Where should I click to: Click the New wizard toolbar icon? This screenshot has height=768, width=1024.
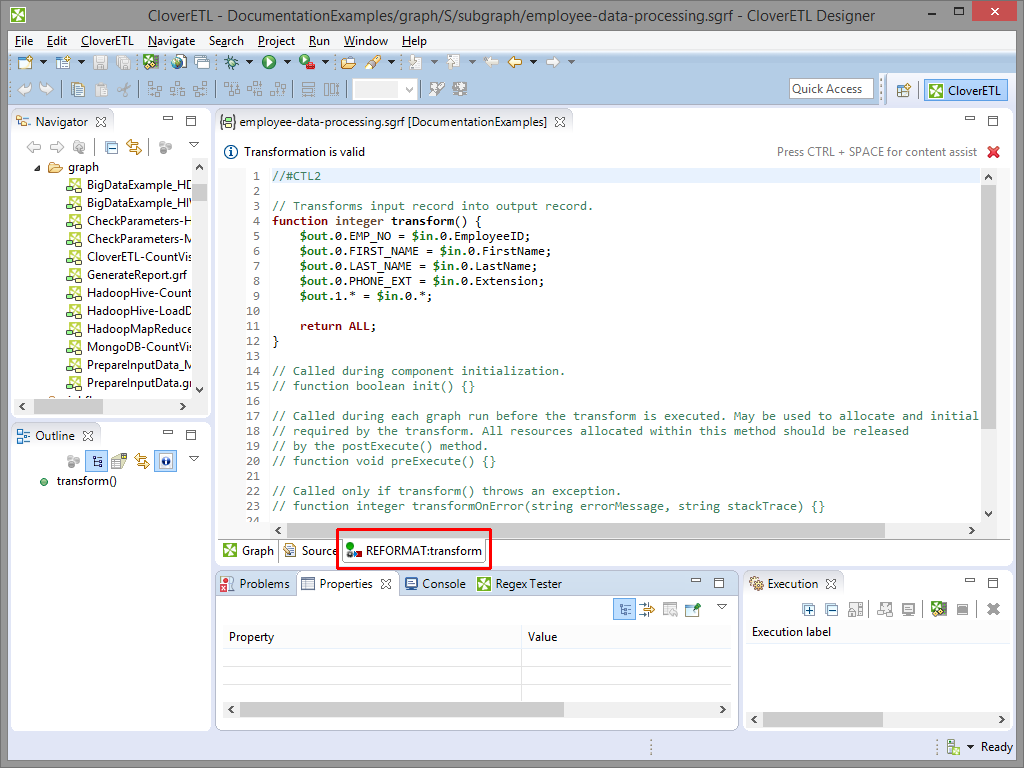click(x=26, y=62)
